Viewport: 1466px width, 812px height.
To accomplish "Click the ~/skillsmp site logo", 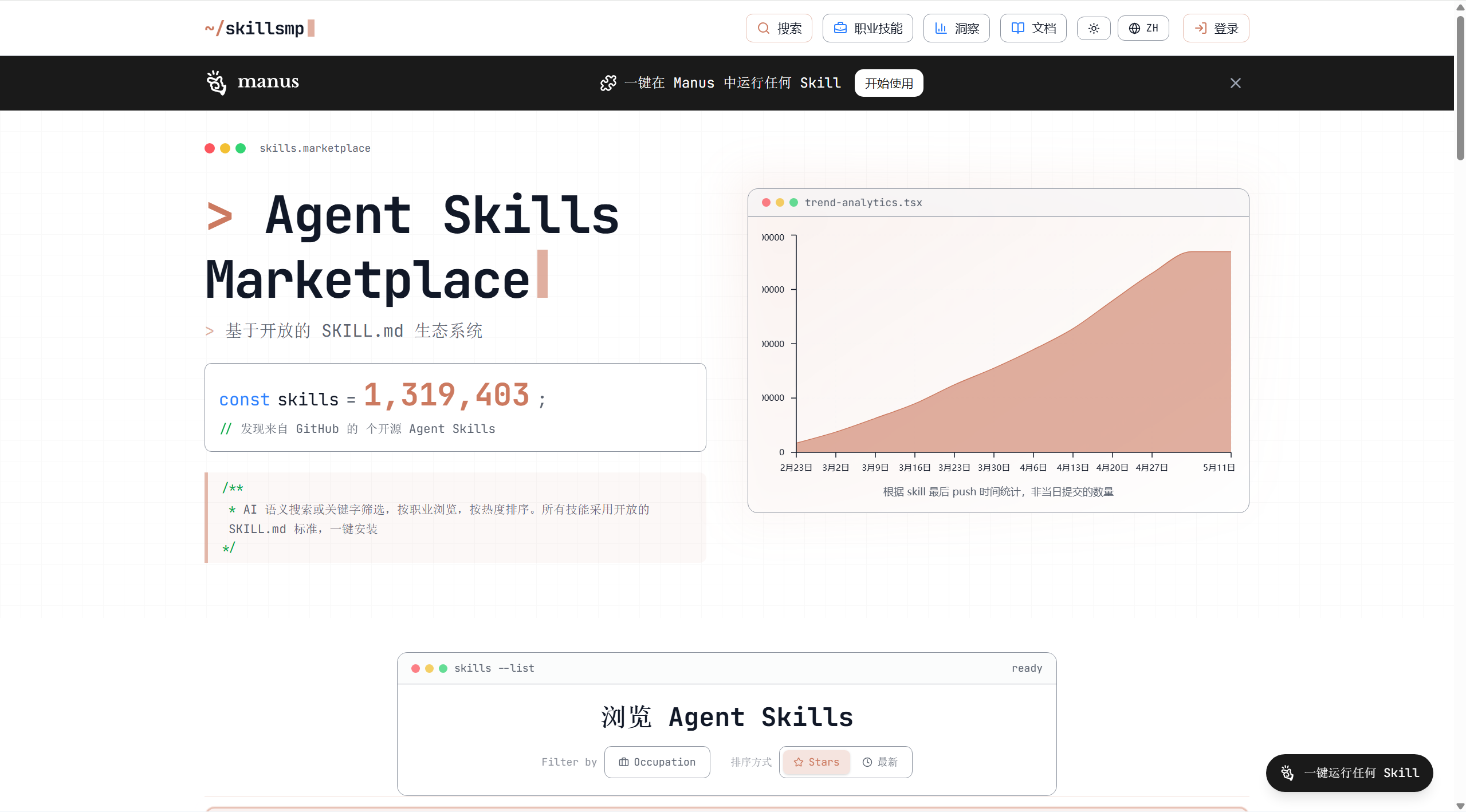I will coord(260,28).
